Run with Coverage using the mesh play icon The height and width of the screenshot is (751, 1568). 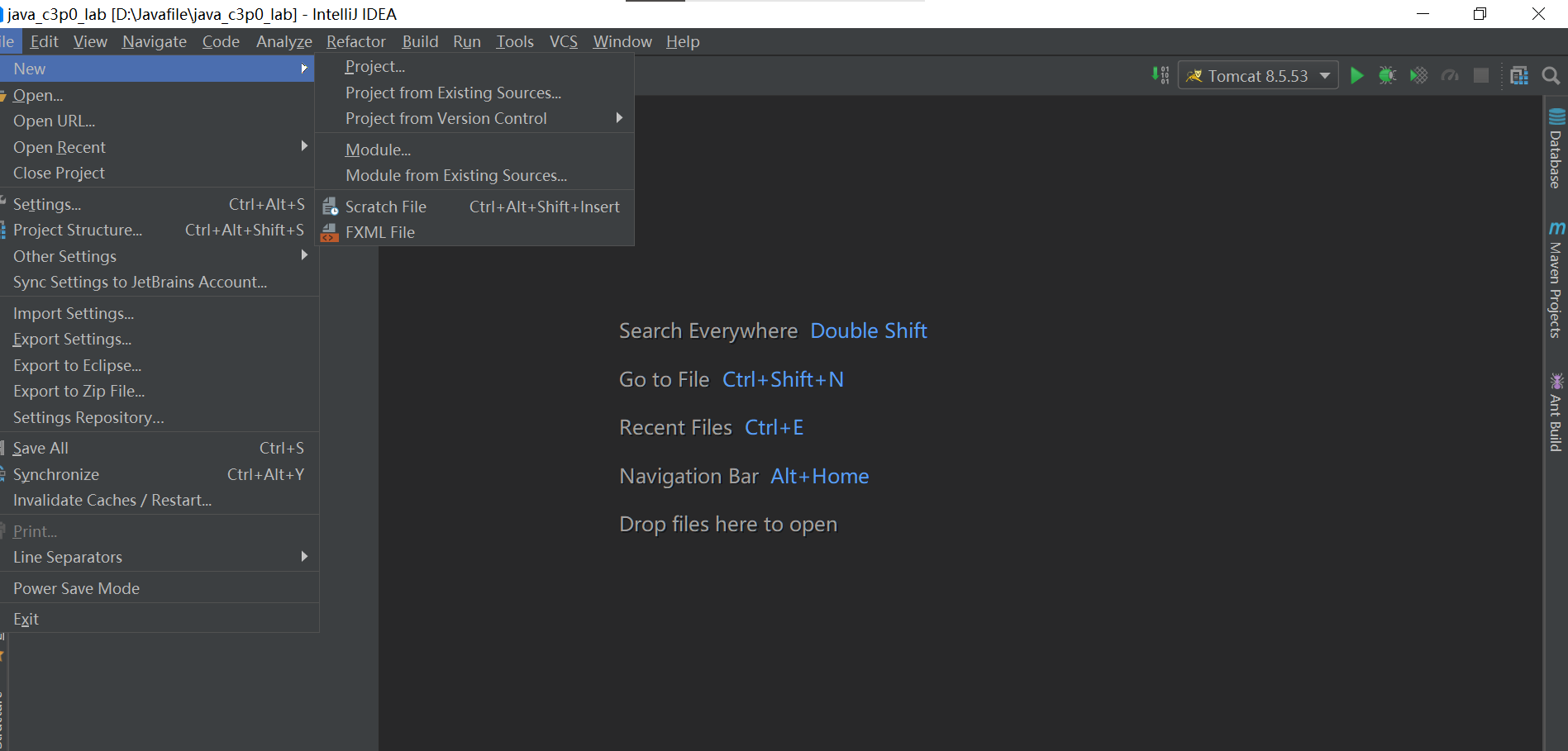1418,75
